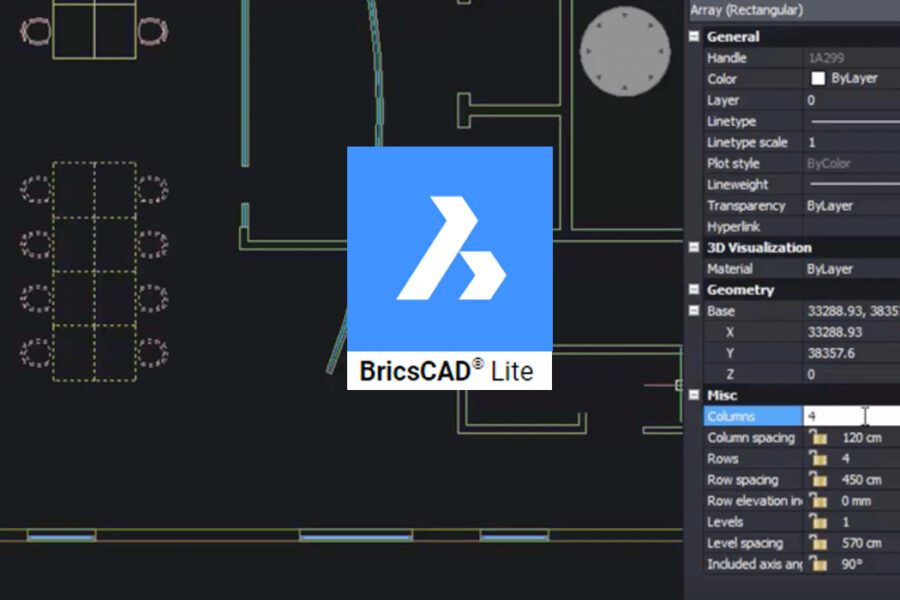Click the Row elevation lock icon

[x=818, y=501]
